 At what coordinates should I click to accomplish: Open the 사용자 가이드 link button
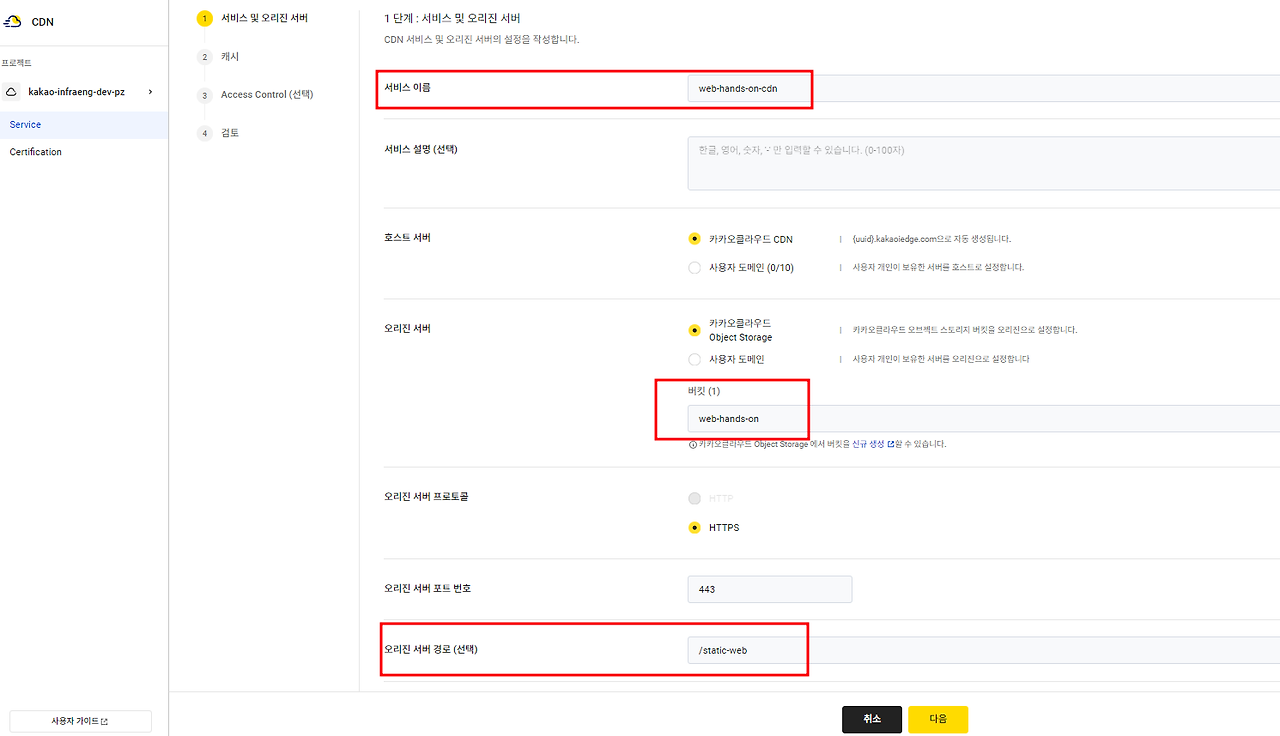80,721
